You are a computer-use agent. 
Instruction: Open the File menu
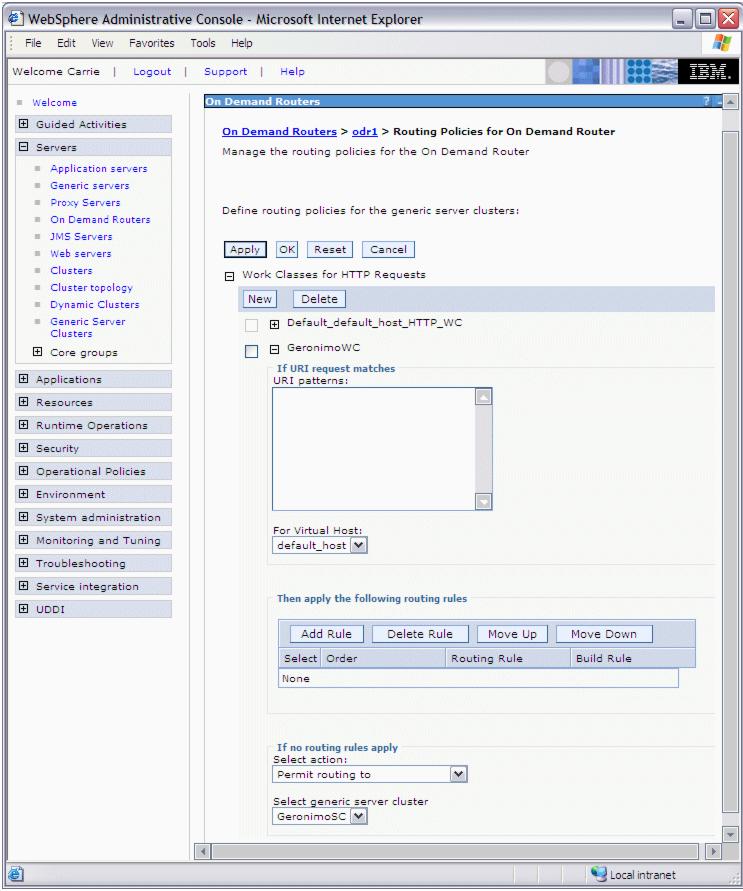(x=33, y=43)
